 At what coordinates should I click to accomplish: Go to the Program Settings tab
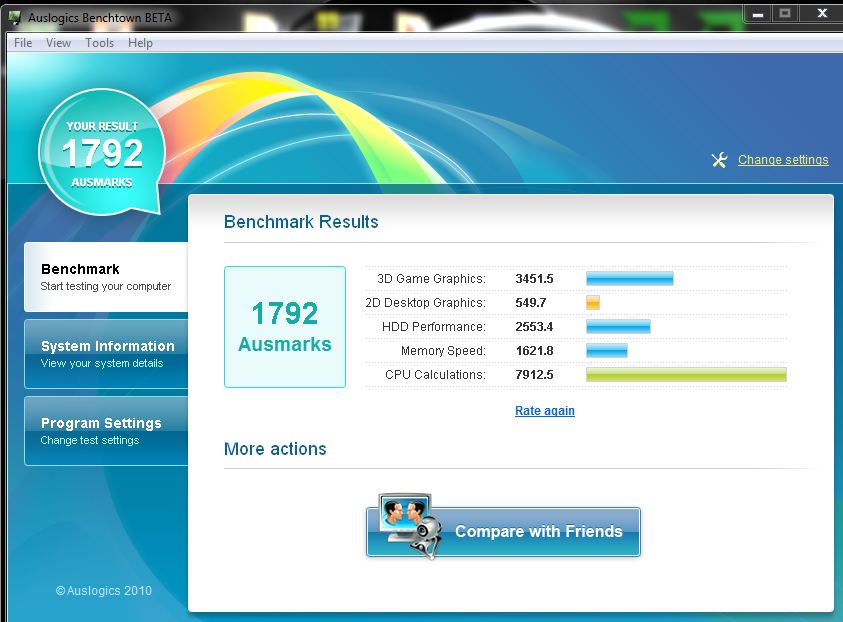[x=106, y=431]
